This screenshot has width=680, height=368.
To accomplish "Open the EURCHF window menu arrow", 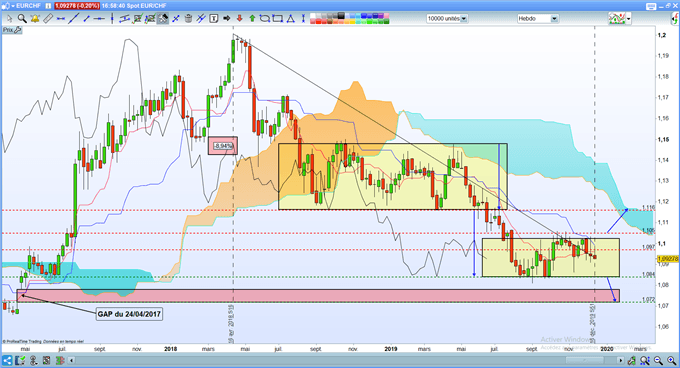I will 13,6.
